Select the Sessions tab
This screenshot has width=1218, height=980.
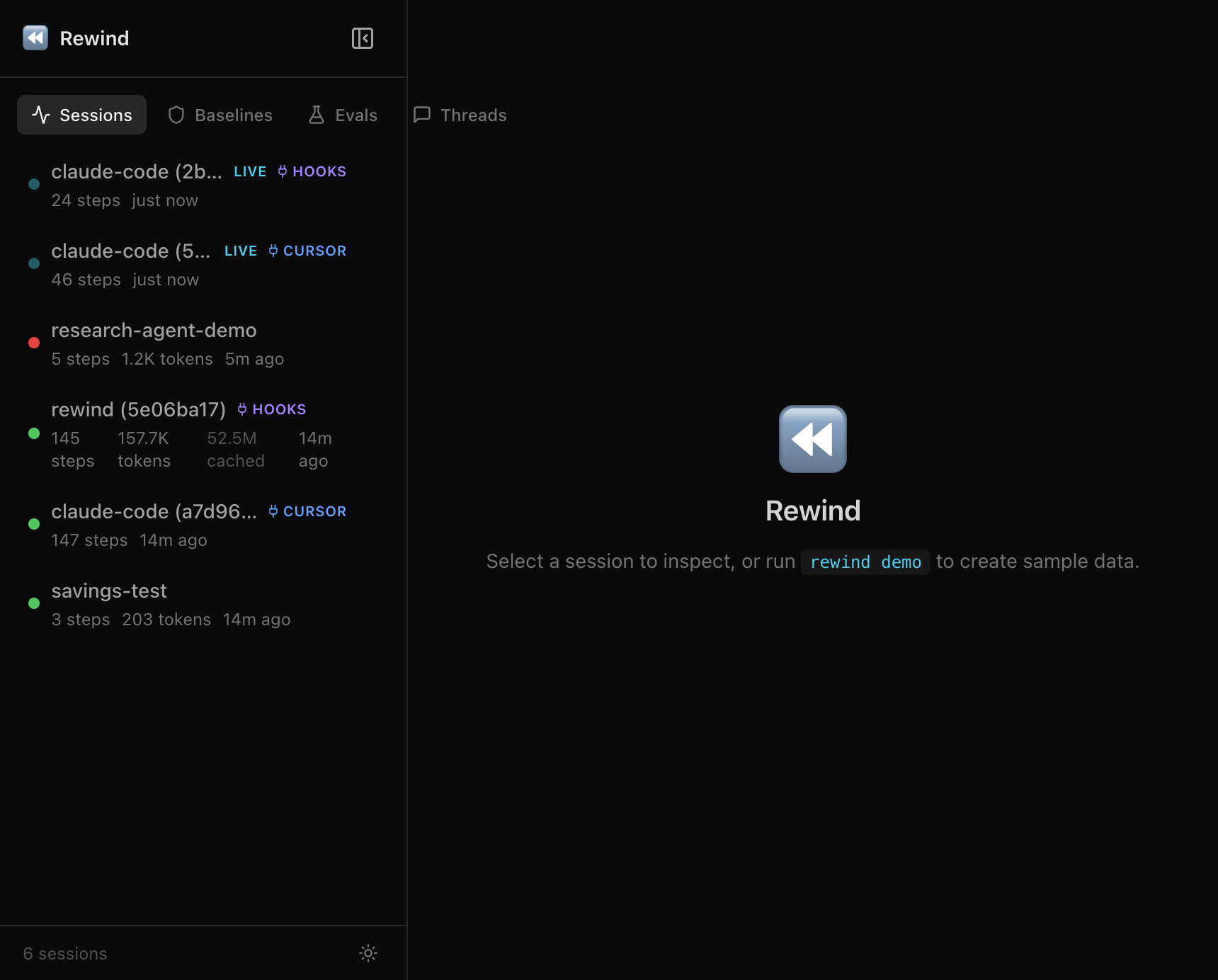(x=82, y=115)
